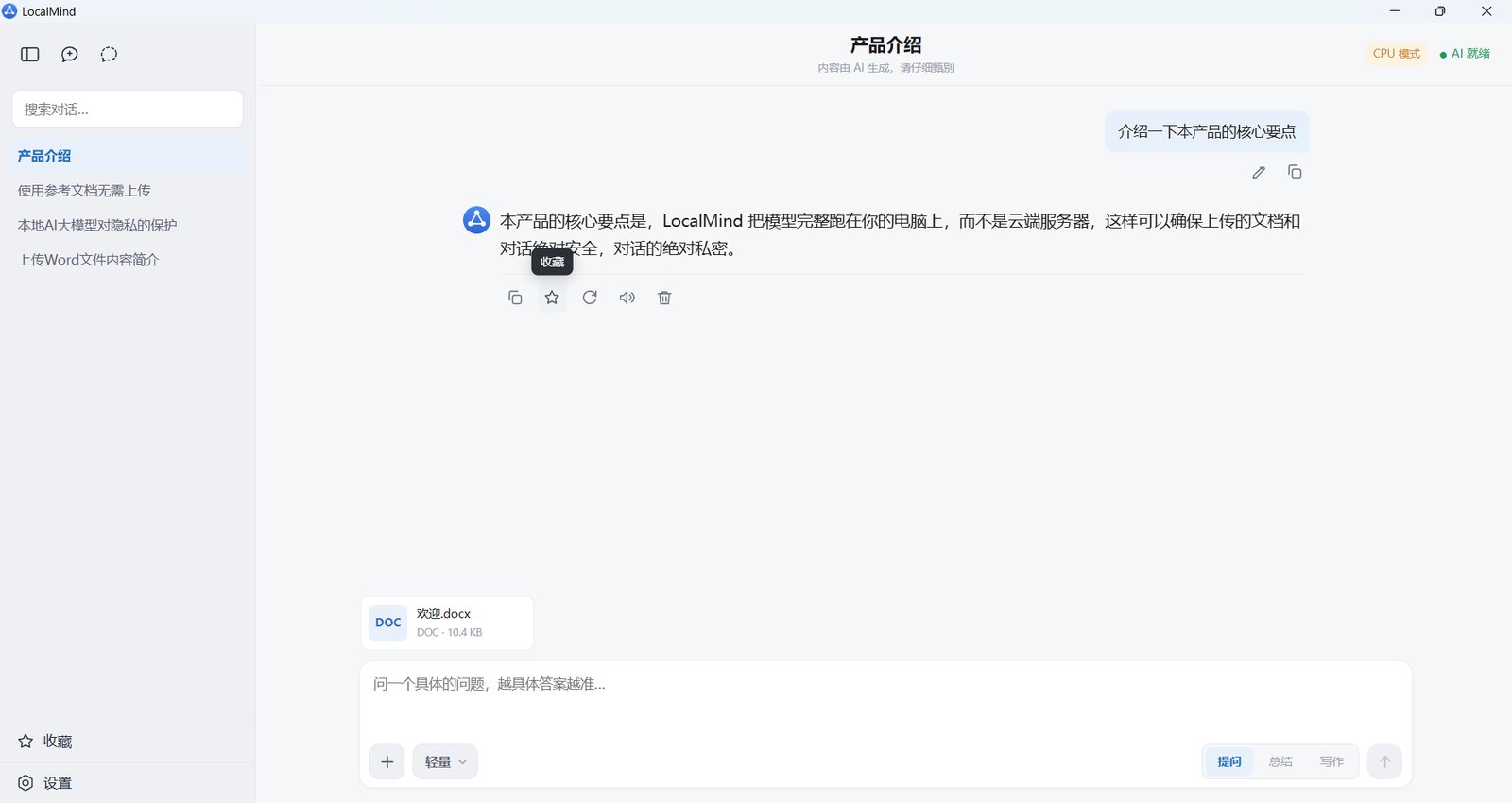Switch to 总结 mode
Screen dimensions: 1512x803
pyautogui.click(x=1280, y=761)
